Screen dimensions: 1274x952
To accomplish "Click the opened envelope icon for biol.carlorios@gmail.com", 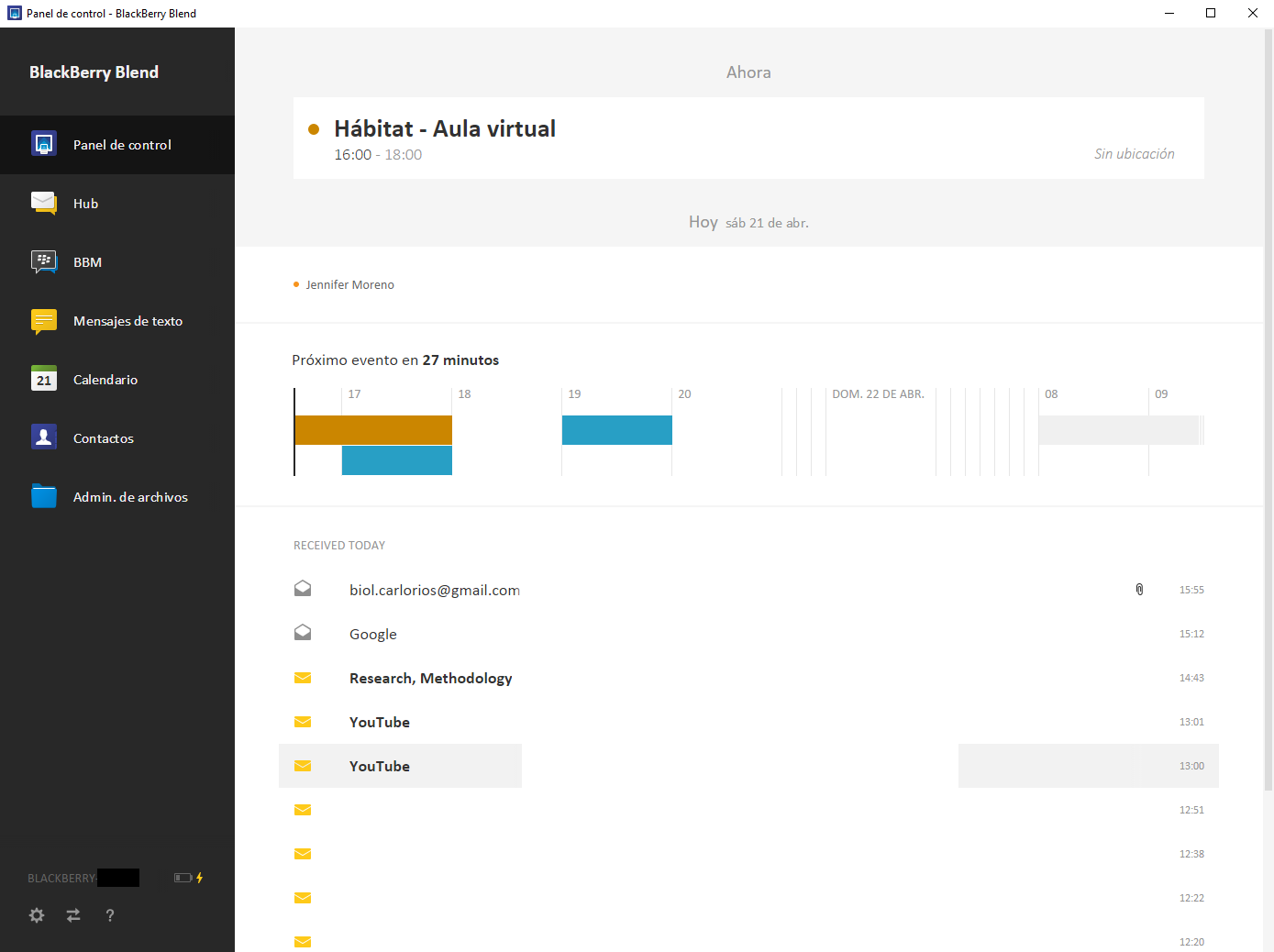I will (x=303, y=589).
